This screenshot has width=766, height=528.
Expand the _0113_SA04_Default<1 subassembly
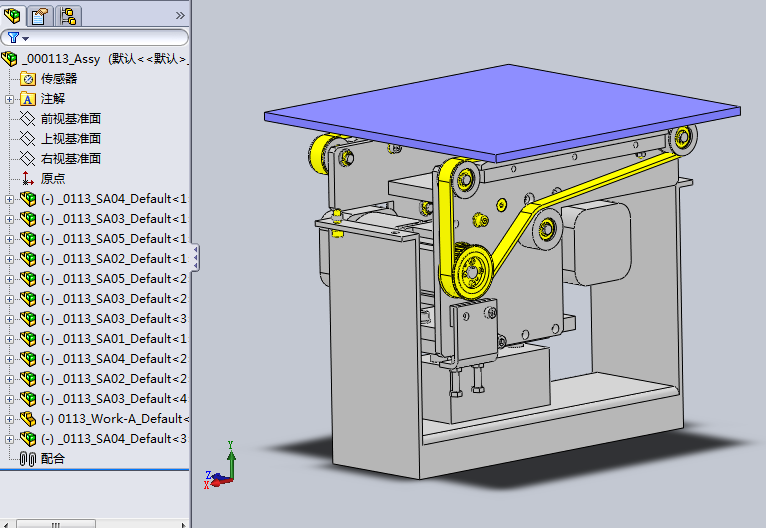tap(10, 199)
